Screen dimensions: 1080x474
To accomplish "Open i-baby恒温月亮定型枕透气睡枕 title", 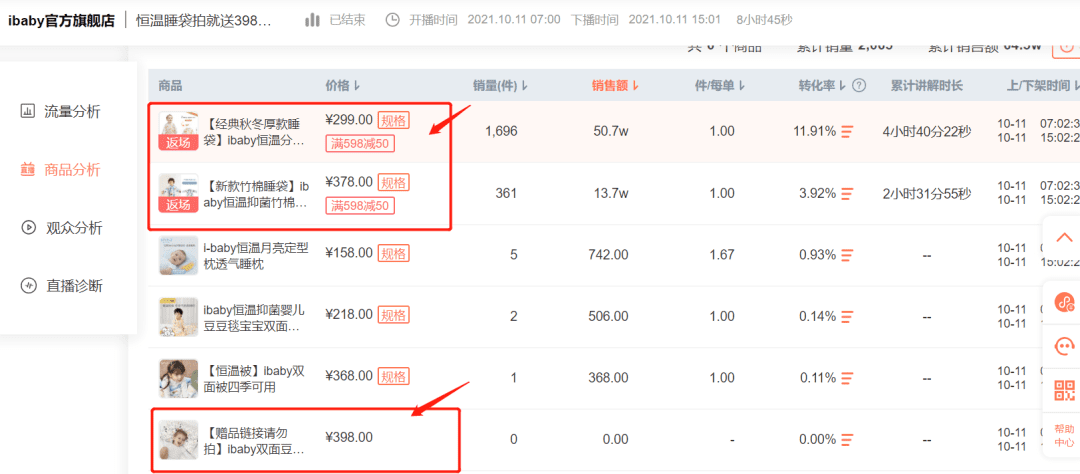I will [x=256, y=256].
